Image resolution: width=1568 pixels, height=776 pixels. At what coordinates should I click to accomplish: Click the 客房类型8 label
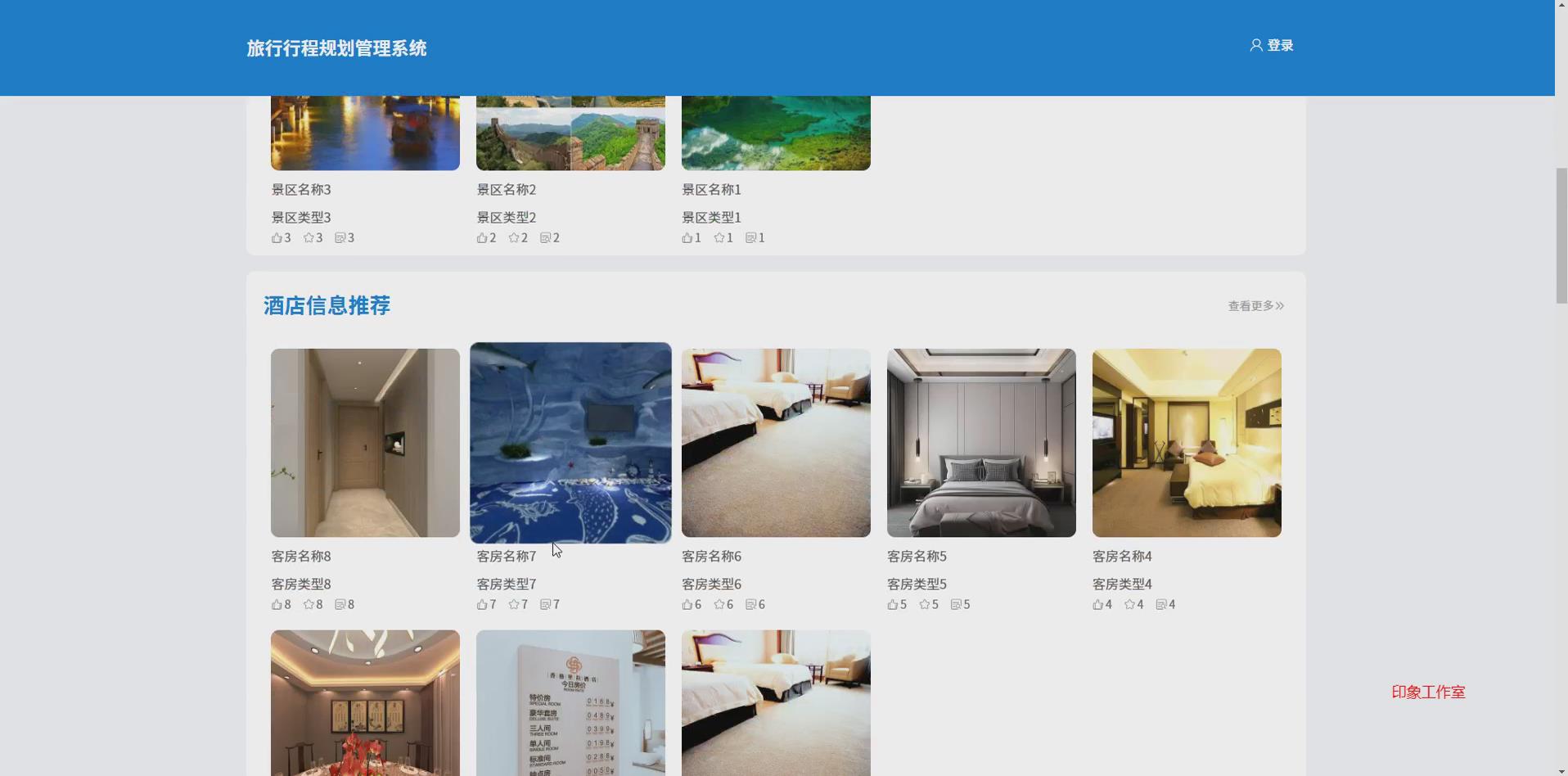point(301,584)
